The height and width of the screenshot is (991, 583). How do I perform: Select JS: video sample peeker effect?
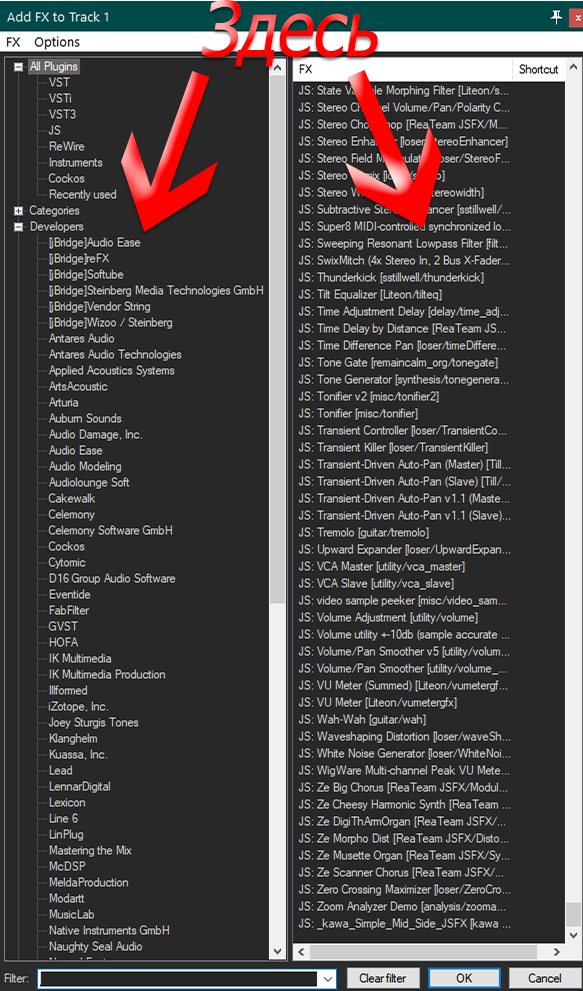point(402,601)
